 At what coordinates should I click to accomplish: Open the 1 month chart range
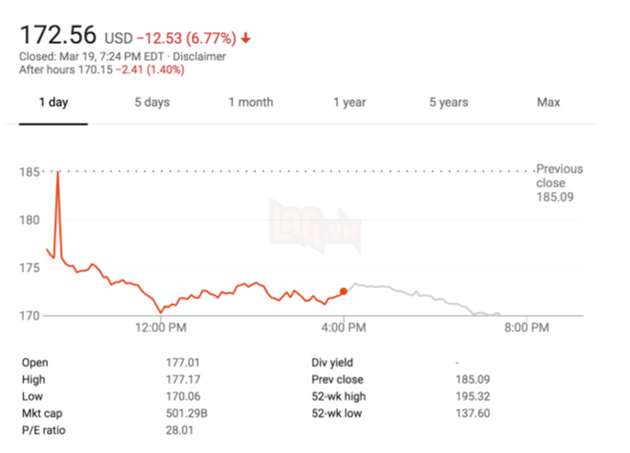(250, 102)
